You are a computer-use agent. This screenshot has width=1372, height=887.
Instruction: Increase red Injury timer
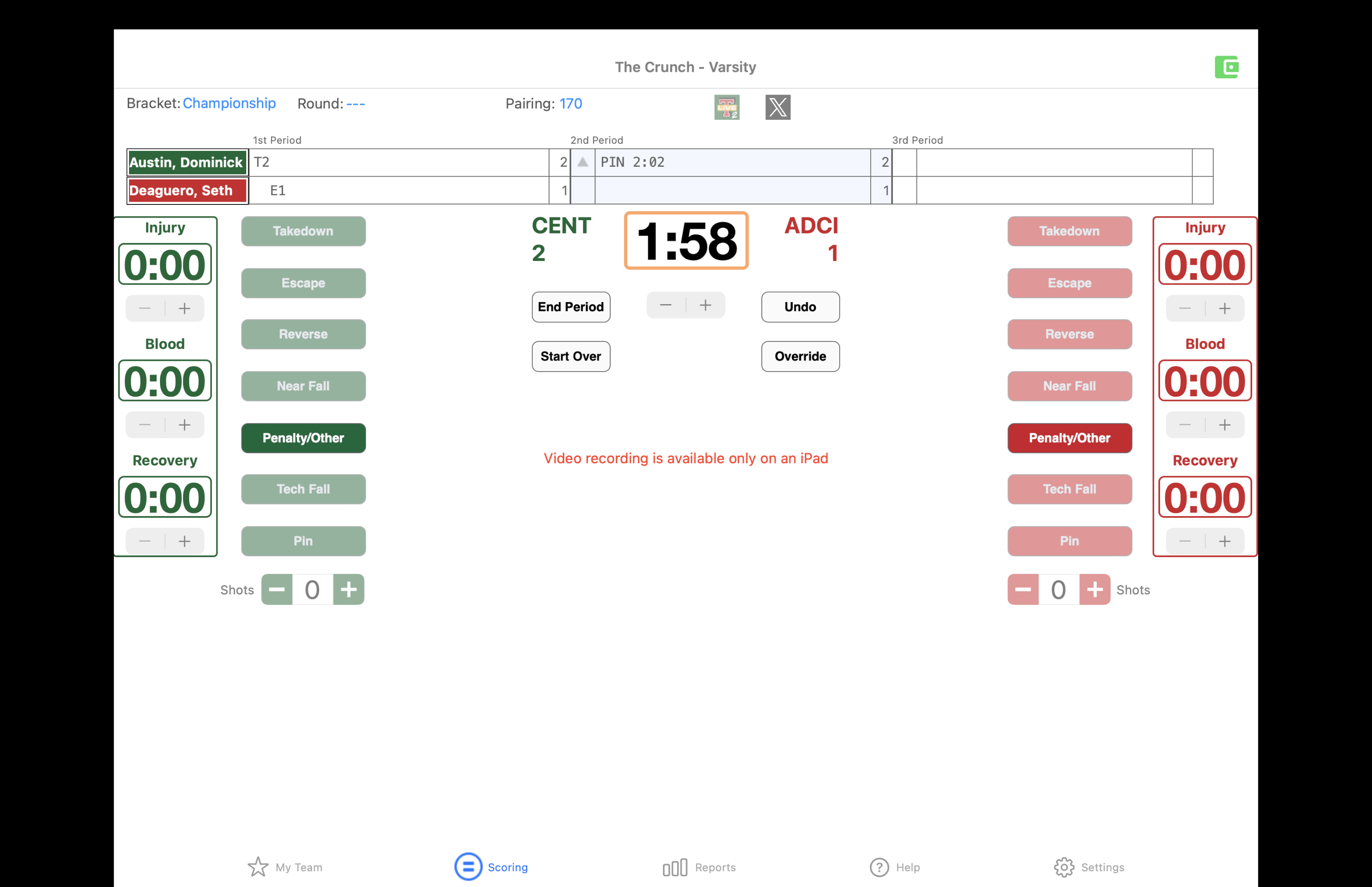coord(1225,308)
